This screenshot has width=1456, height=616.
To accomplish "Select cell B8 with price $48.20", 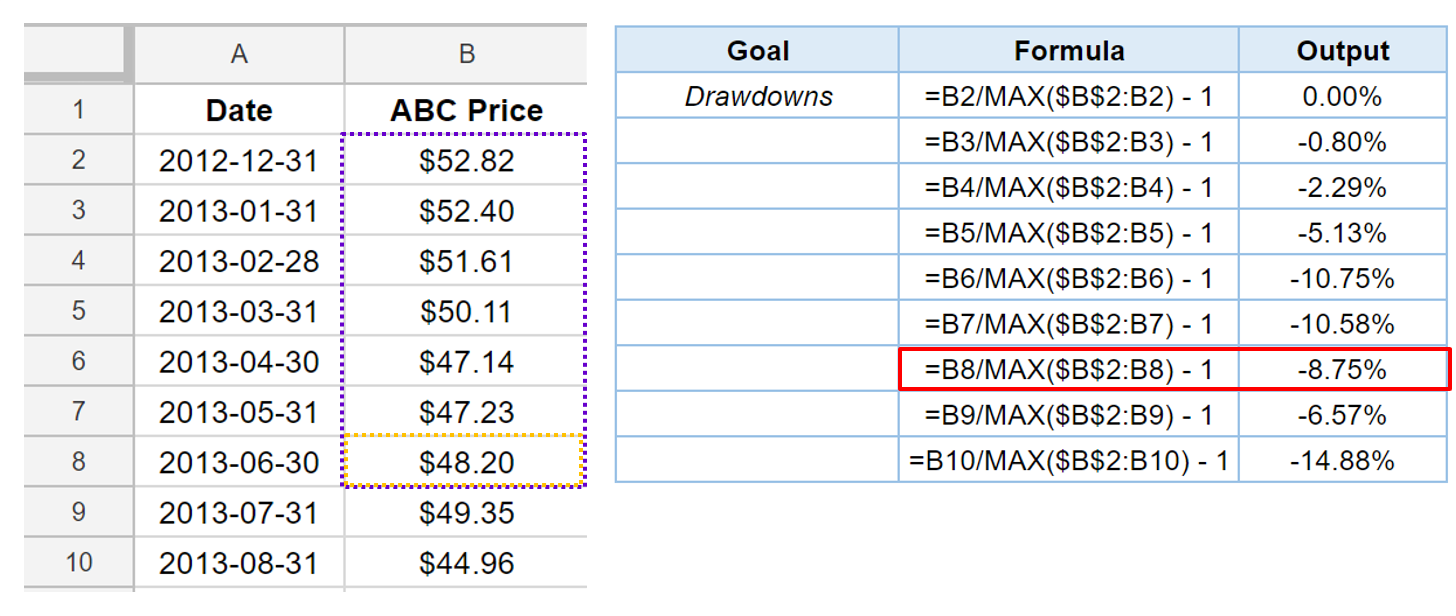I will point(466,462).
